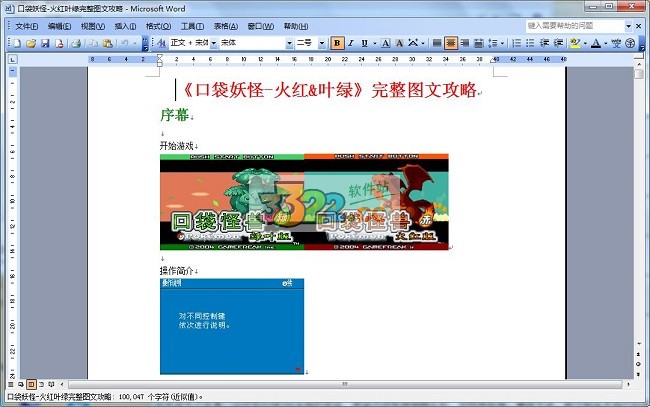Apply bulleted list formatting

point(530,43)
